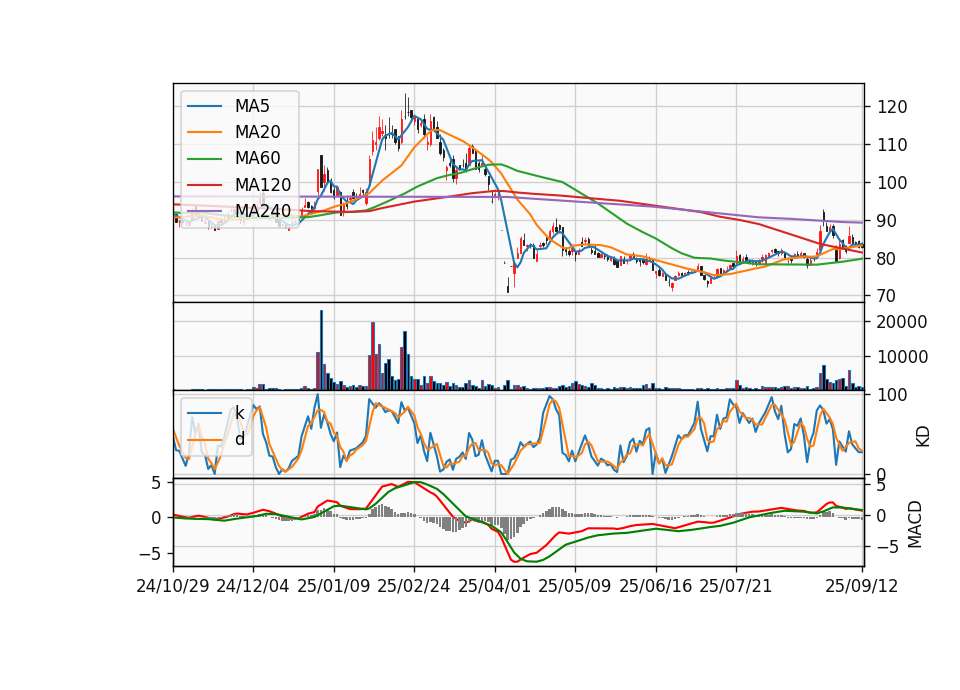Click the 120 price axis tick label

tap(892, 107)
